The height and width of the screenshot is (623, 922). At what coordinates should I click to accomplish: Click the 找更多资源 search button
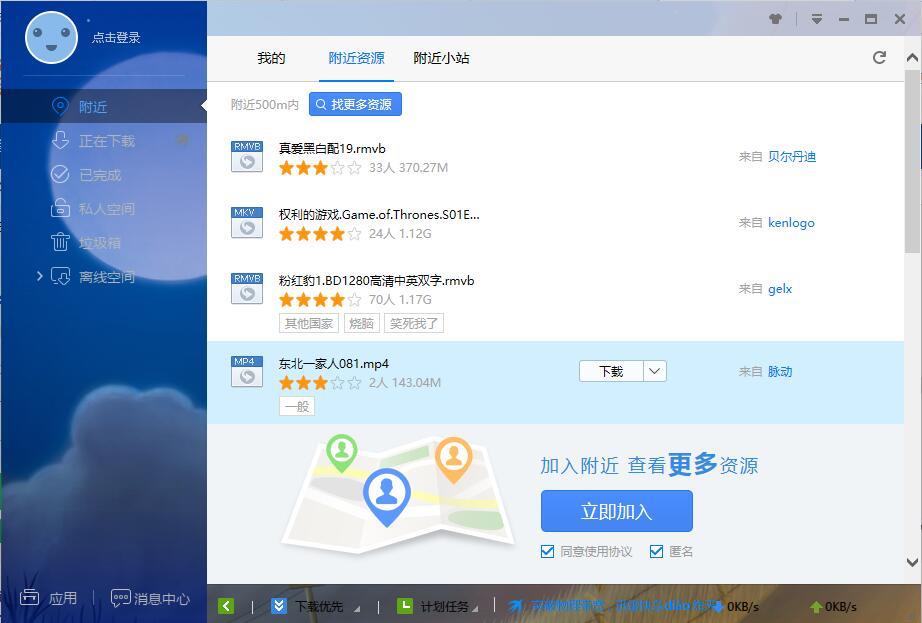click(355, 104)
